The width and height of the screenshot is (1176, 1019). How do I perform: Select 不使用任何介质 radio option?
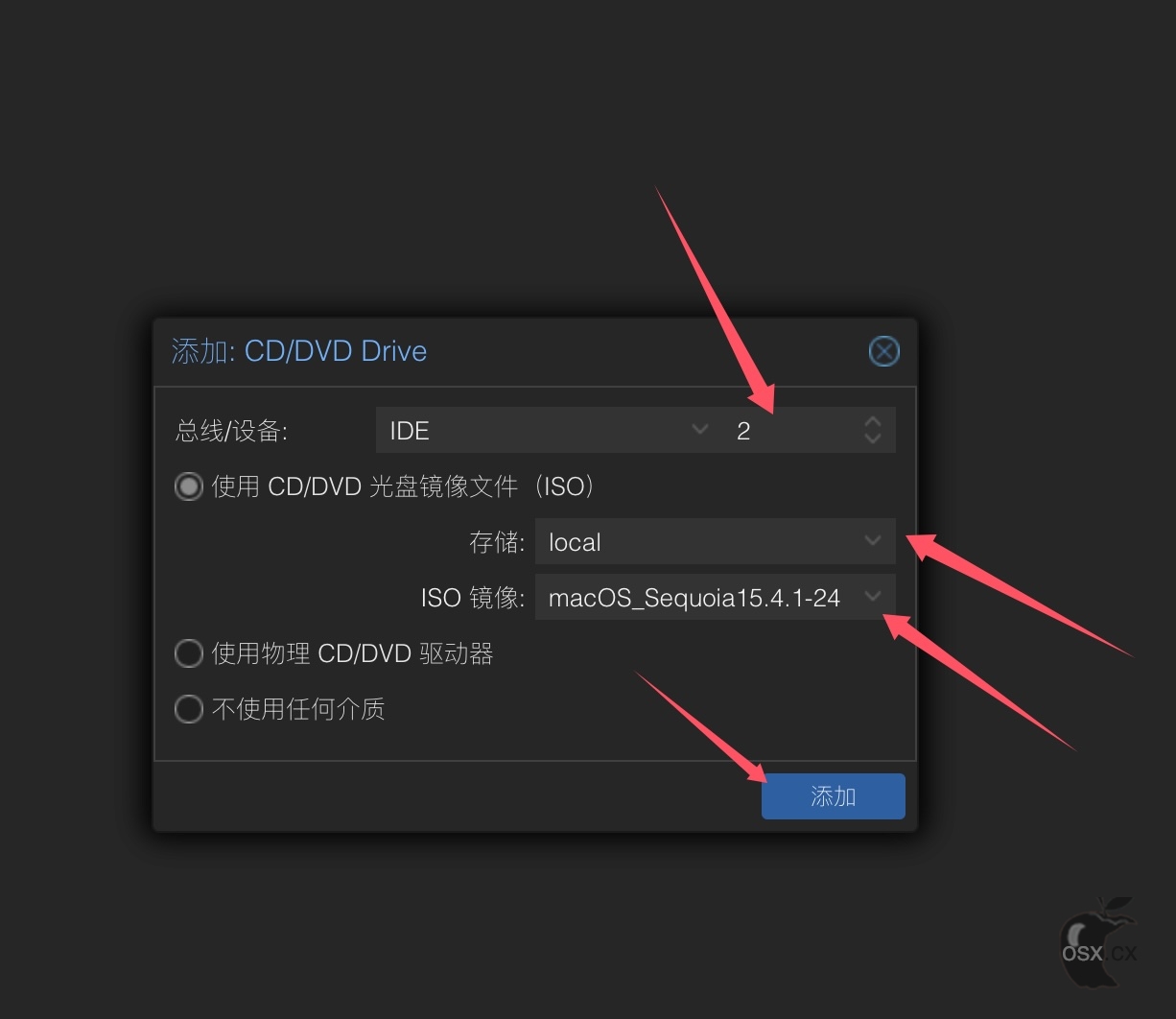pos(189,709)
